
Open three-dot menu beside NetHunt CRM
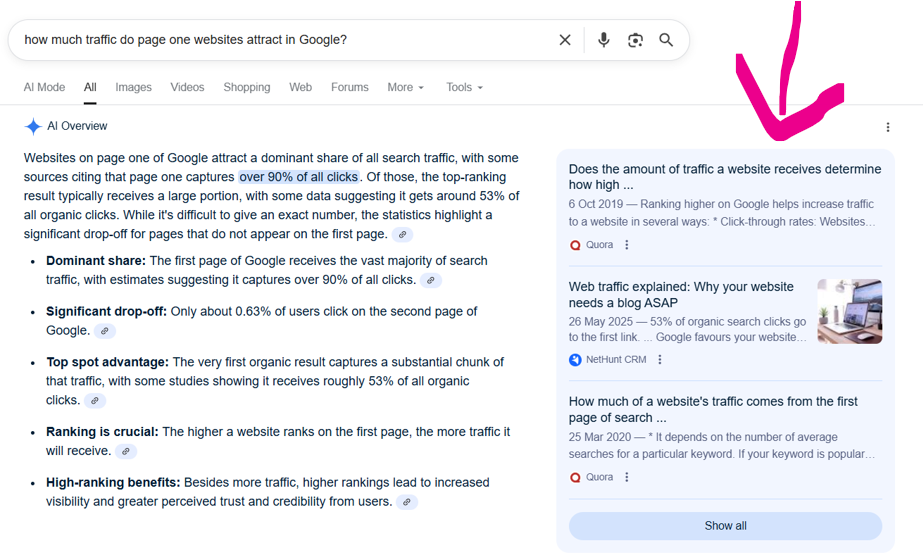tap(660, 360)
